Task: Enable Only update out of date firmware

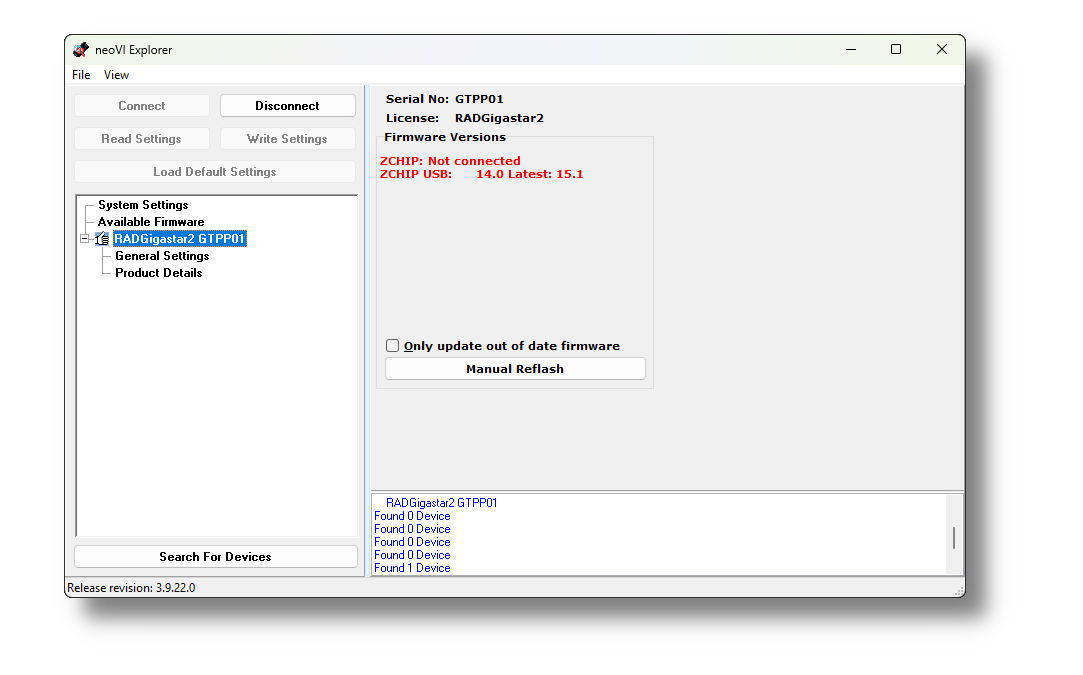Action: click(392, 345)
